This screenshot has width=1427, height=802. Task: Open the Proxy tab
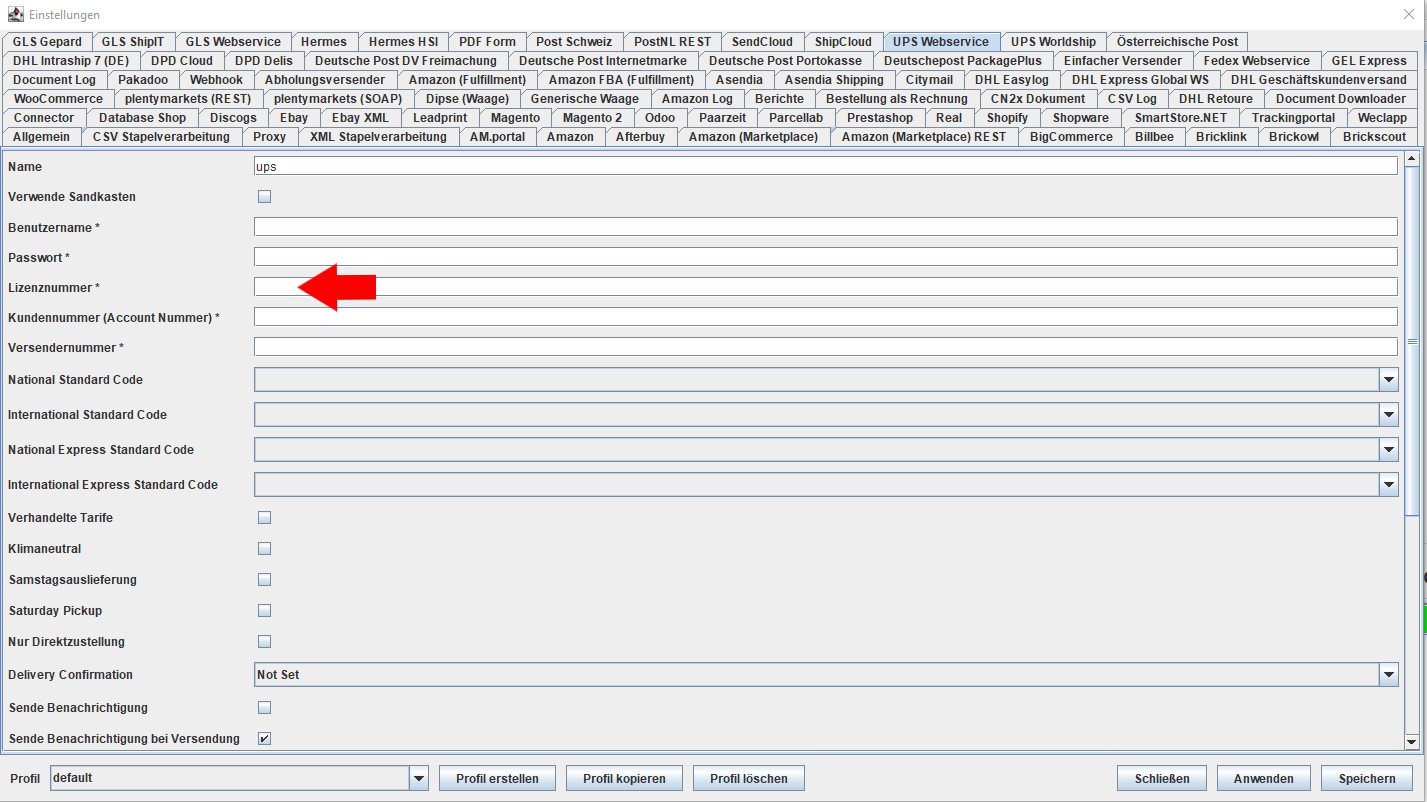270,137
